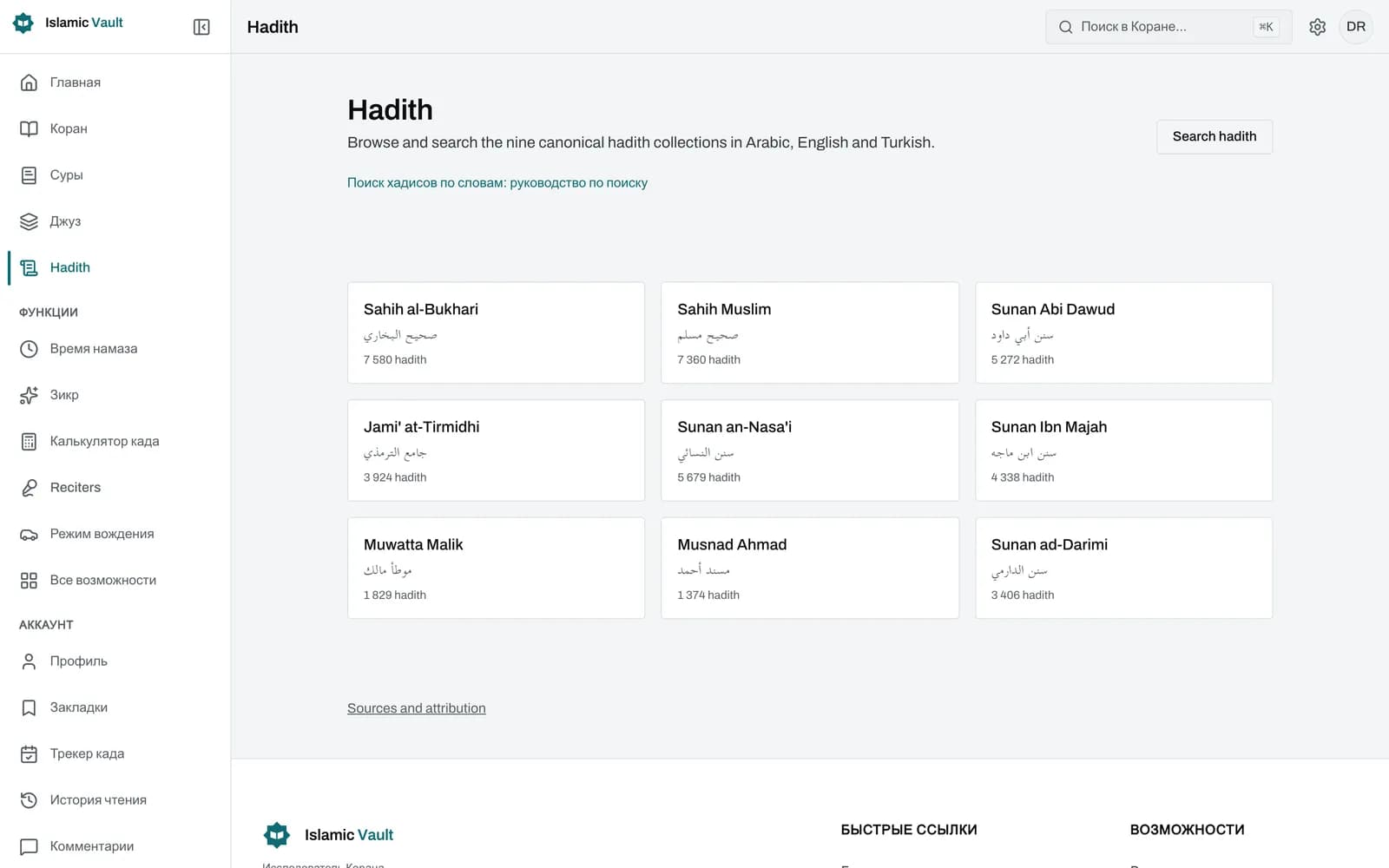The height and width of the screenshot is (868, 1389).
Task: Open the Sahih al-Bukhari collection card
Action: click(x=496, y=332)
